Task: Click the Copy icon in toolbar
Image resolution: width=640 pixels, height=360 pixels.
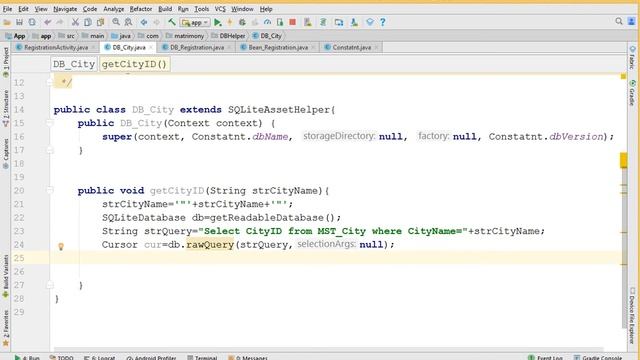Action: (x=87, y=22)
